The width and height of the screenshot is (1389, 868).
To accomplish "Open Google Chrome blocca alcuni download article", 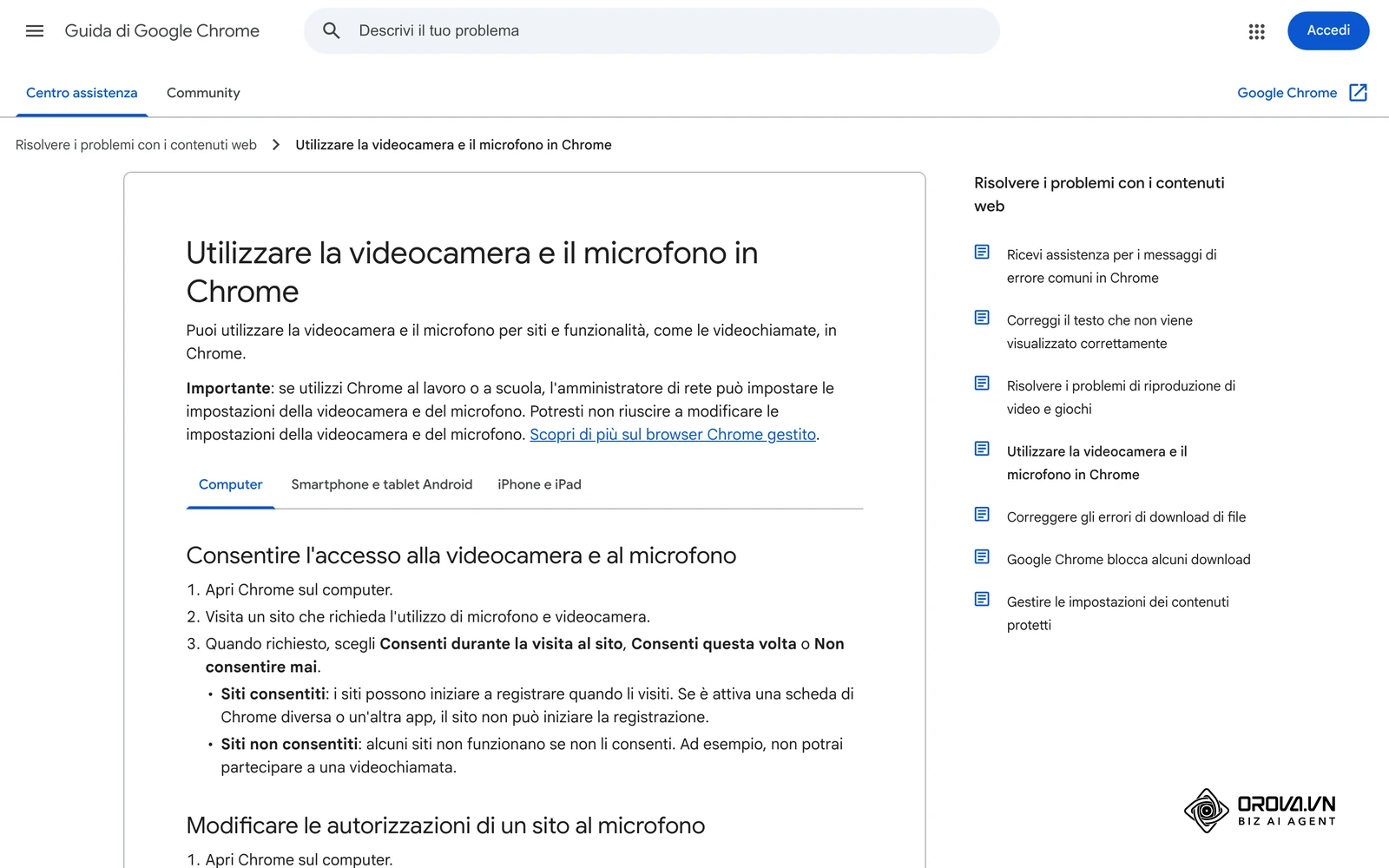I will tap(1129, 560).
